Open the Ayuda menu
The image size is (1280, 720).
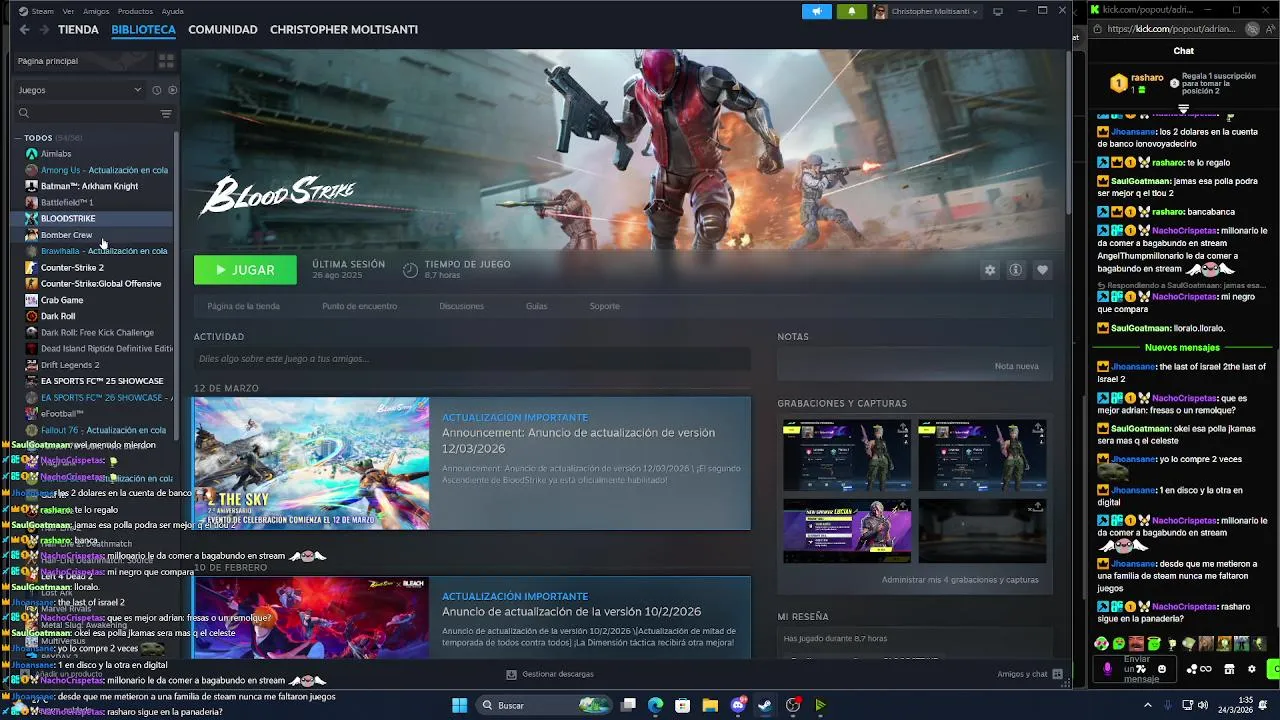tap(172, 11)
